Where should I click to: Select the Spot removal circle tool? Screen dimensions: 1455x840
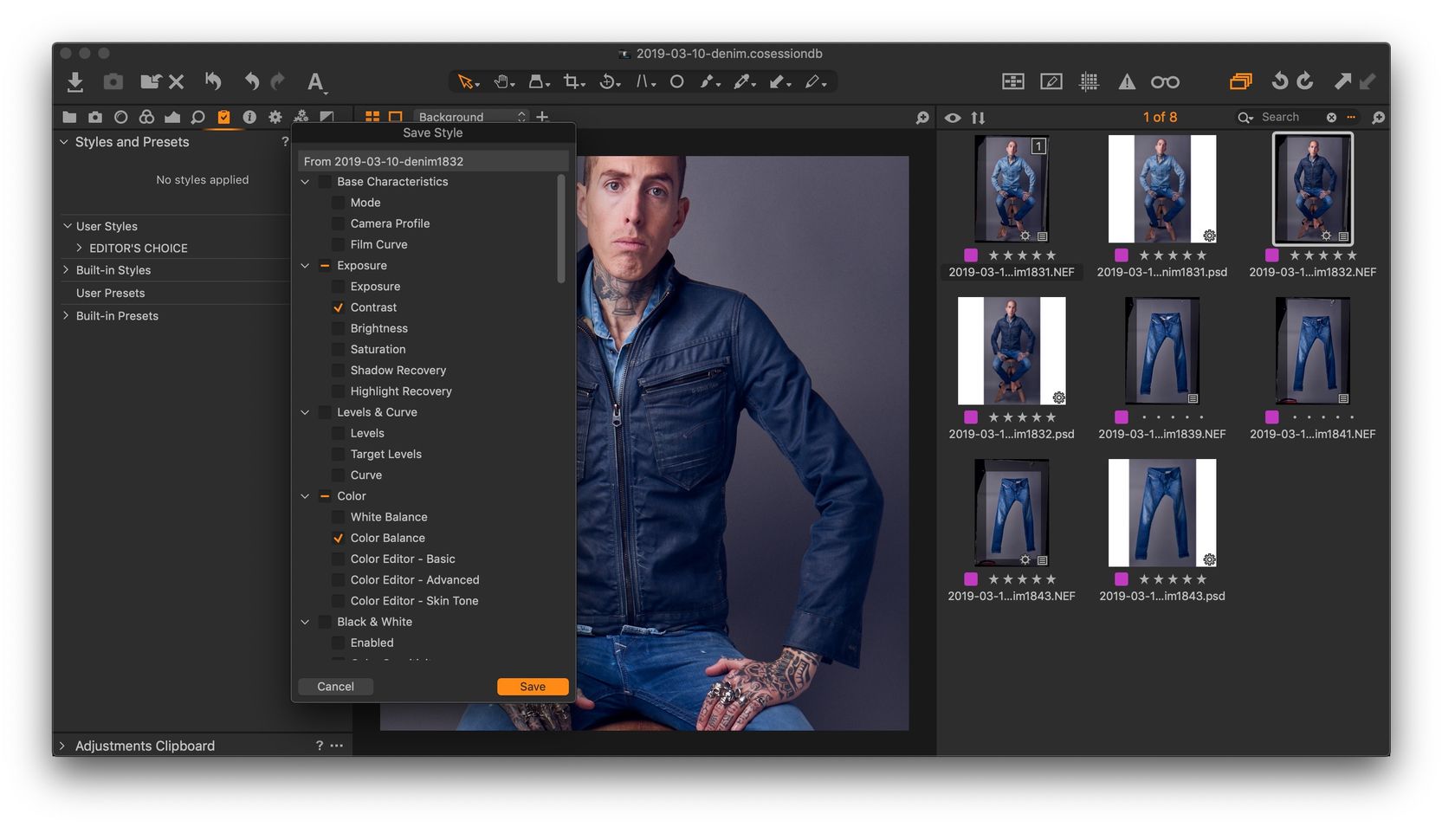click(677, 82)
